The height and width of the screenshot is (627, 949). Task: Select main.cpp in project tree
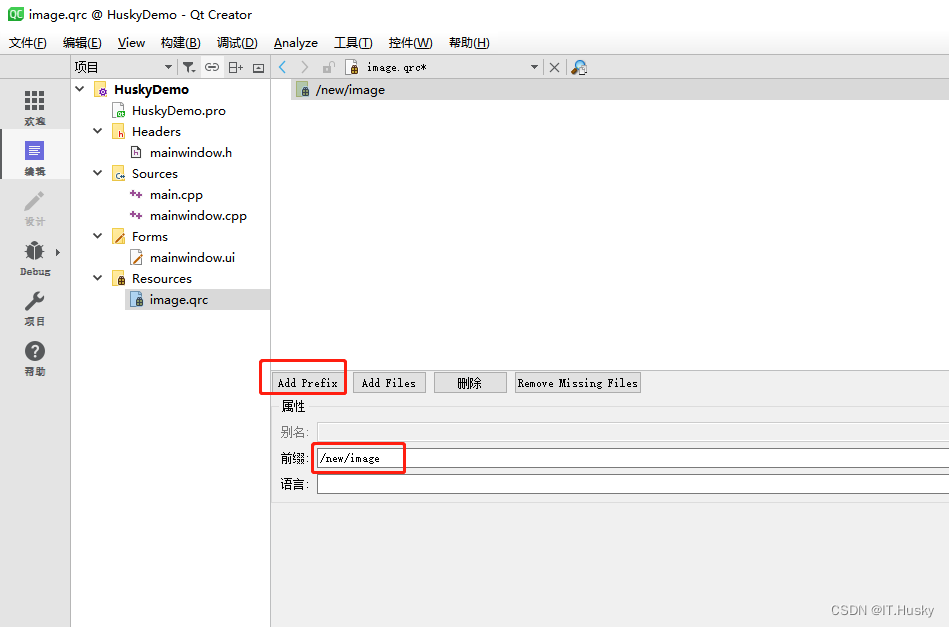(x=176, y=194)
